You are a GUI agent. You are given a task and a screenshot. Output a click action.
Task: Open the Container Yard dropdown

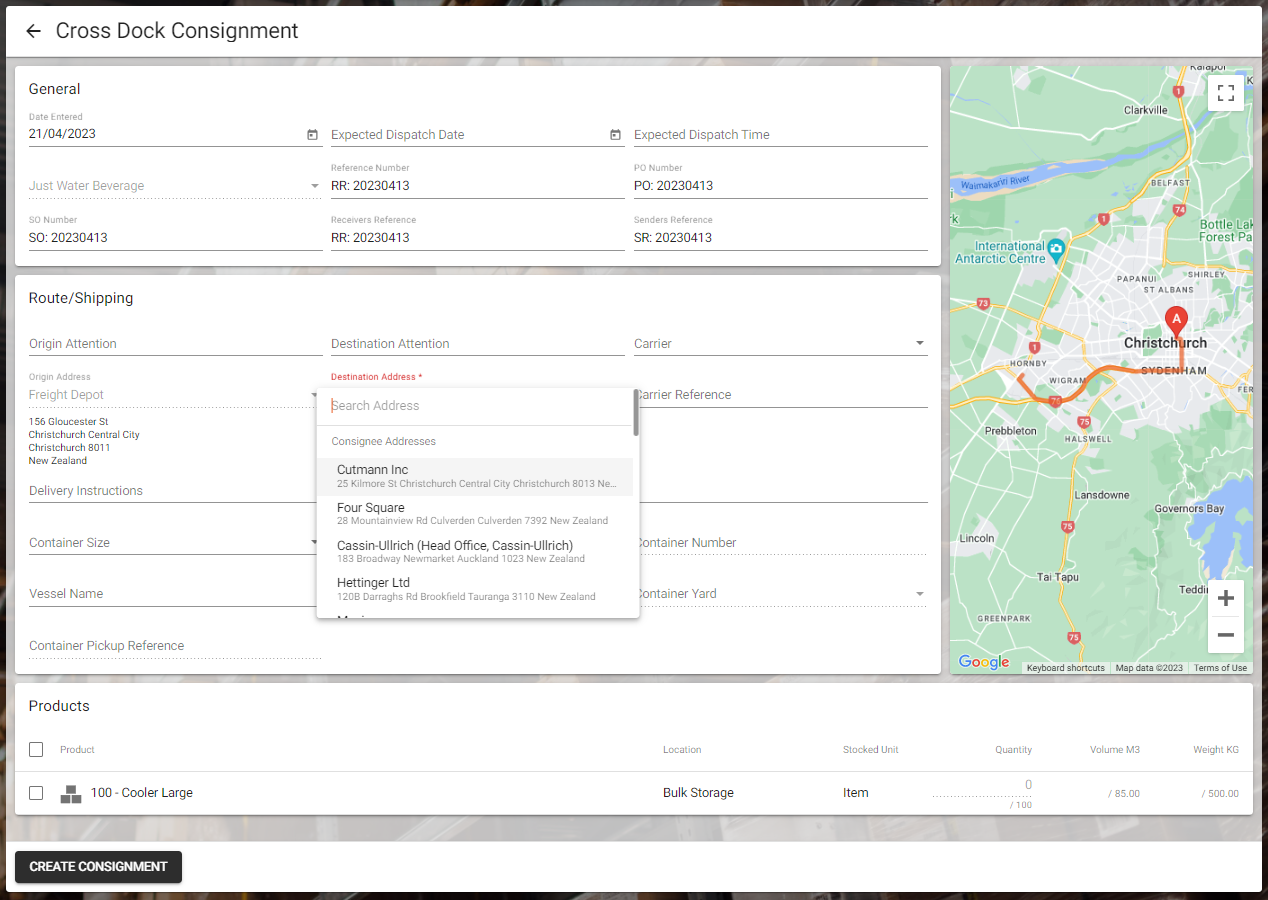781,594
